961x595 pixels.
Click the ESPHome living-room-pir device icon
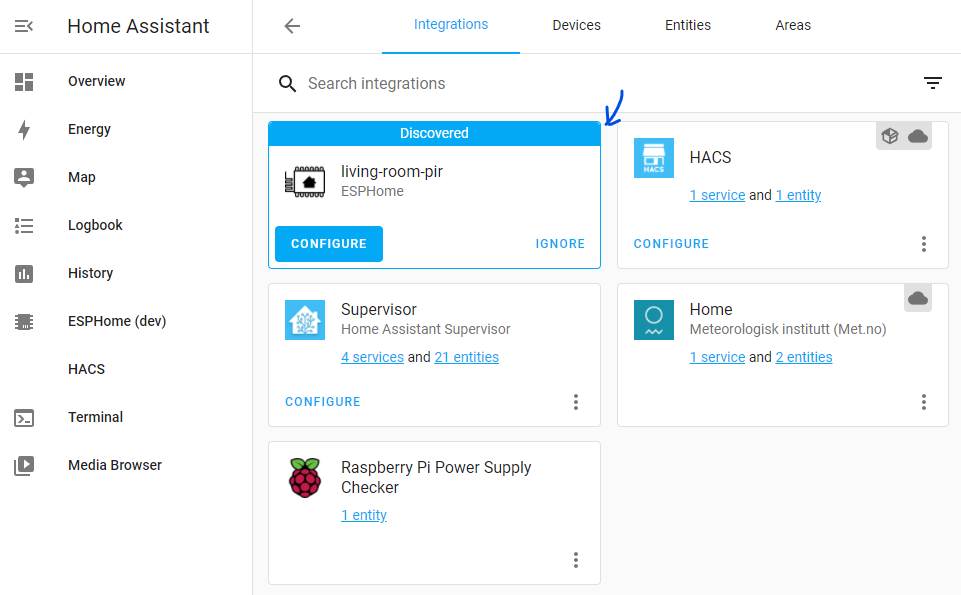(x=305, y=181)
